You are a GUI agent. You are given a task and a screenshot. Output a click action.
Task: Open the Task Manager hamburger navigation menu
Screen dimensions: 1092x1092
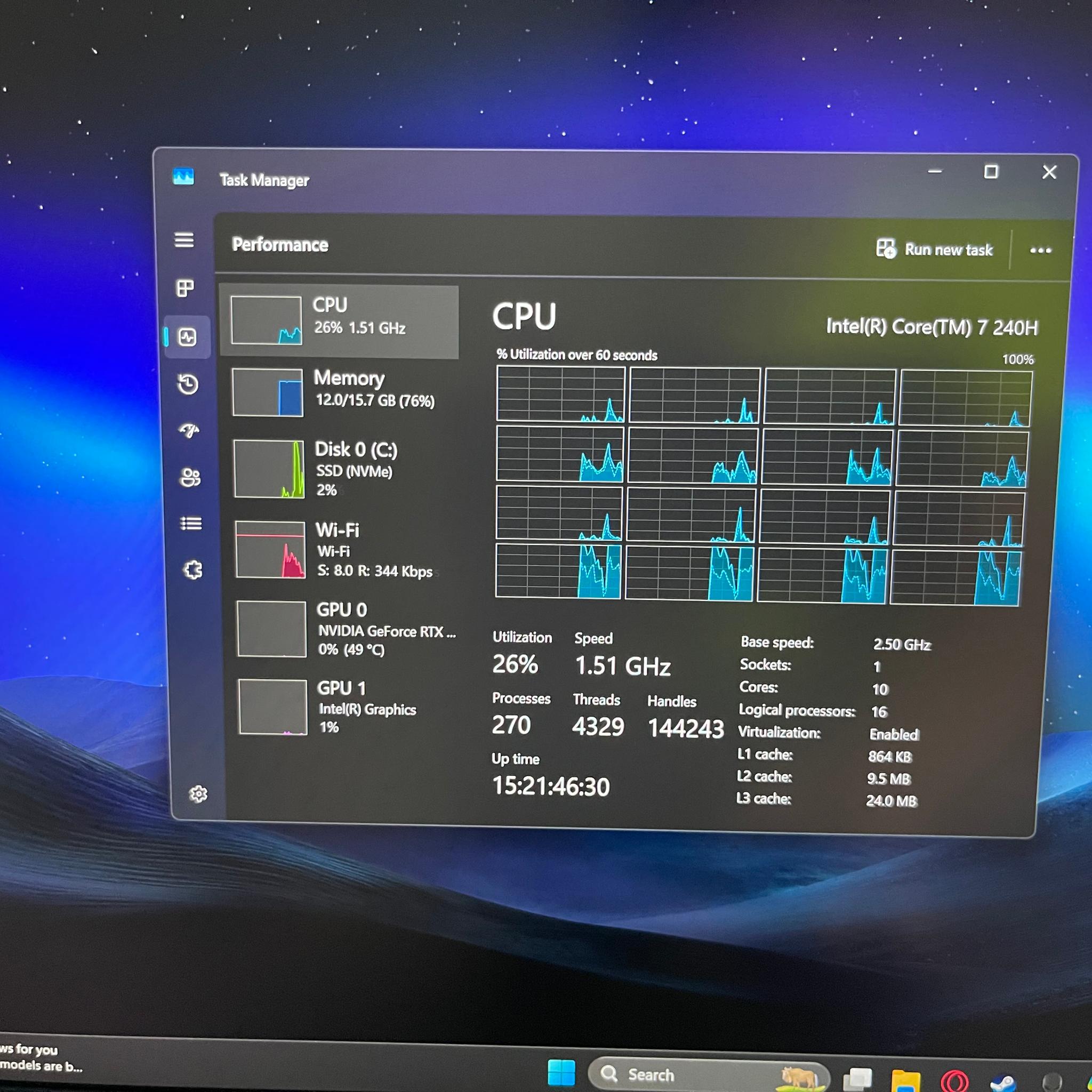tap(184, 240)
